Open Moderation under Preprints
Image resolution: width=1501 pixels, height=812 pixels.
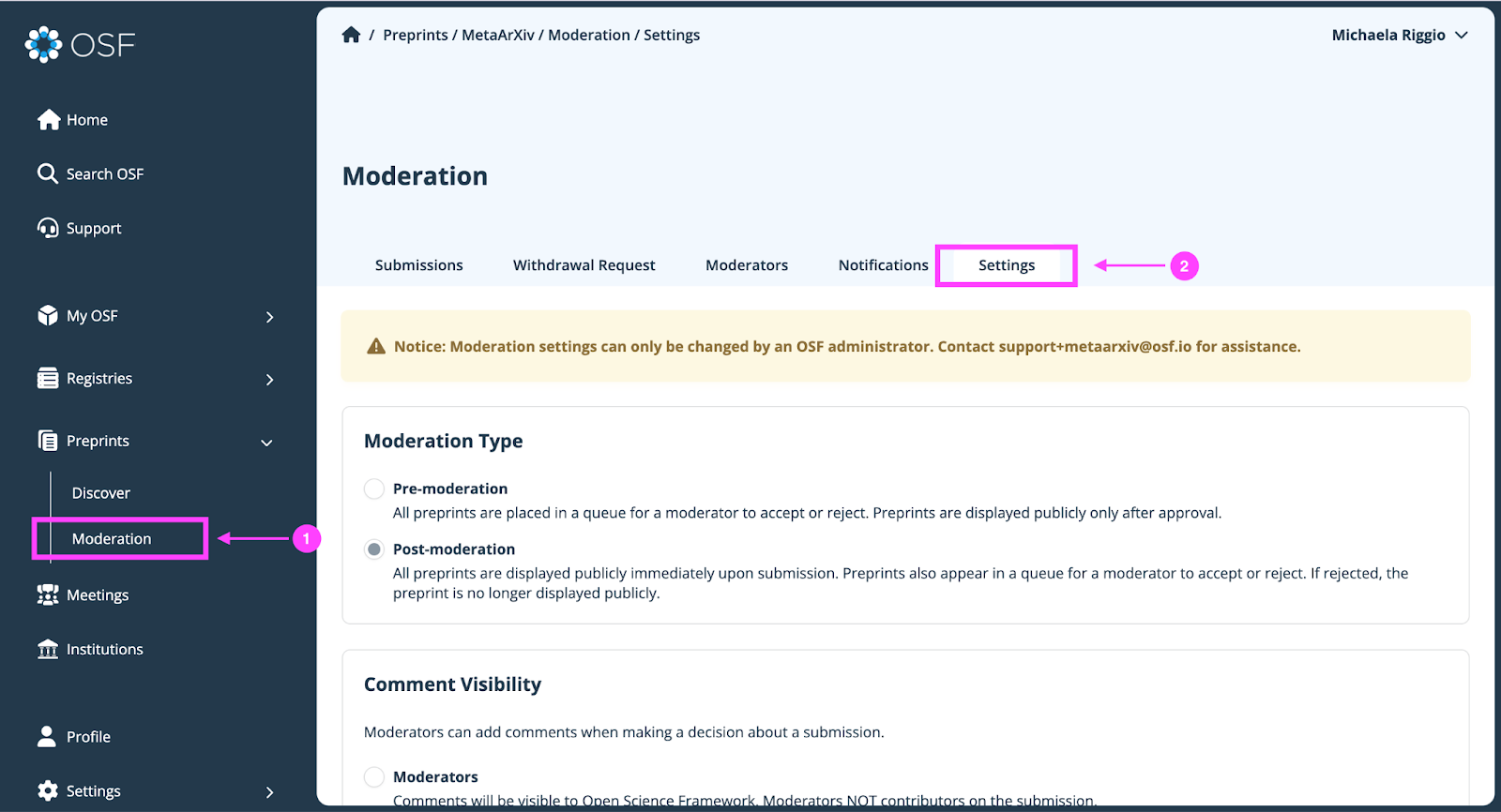pos(112,539)
